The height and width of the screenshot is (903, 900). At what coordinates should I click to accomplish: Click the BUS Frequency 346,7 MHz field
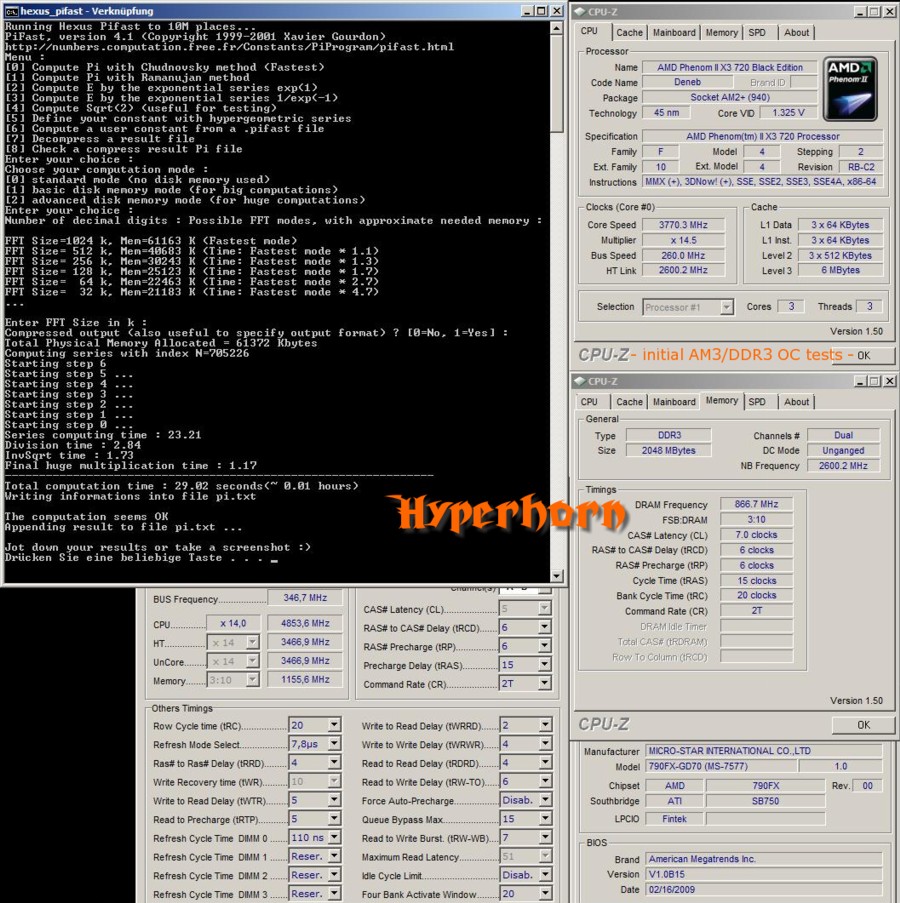pos(305,598)
